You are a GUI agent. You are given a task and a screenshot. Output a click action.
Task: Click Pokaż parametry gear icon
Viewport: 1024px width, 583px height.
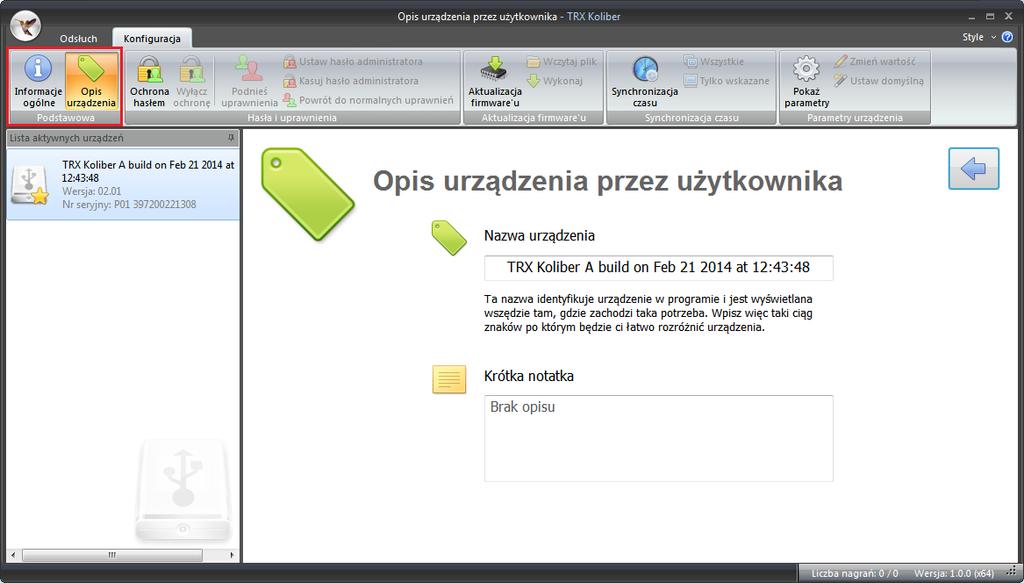click(807, 81)
